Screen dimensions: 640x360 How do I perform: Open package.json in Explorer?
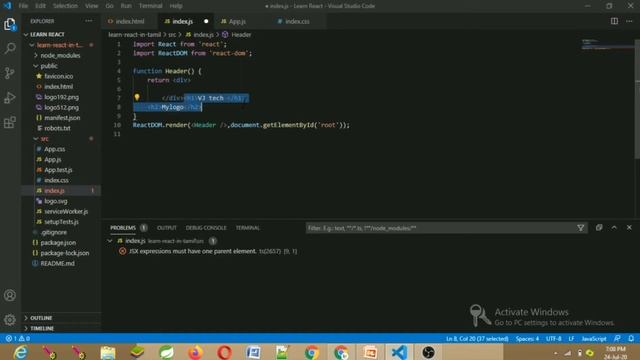tap(58, 242)
